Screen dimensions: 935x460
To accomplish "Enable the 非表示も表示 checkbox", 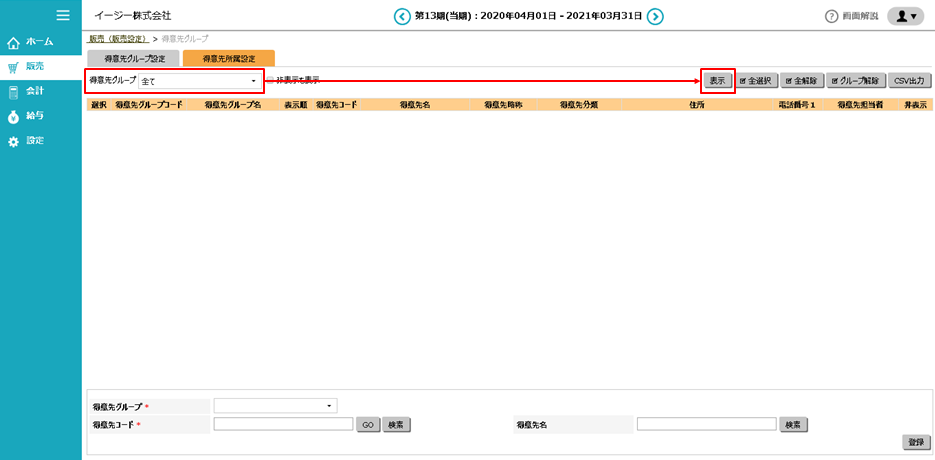I will (271, 80).
